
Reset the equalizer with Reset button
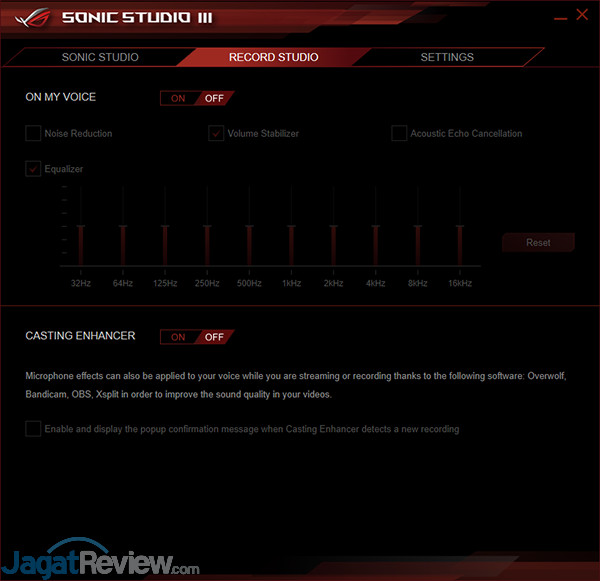[x=538, y=242]
